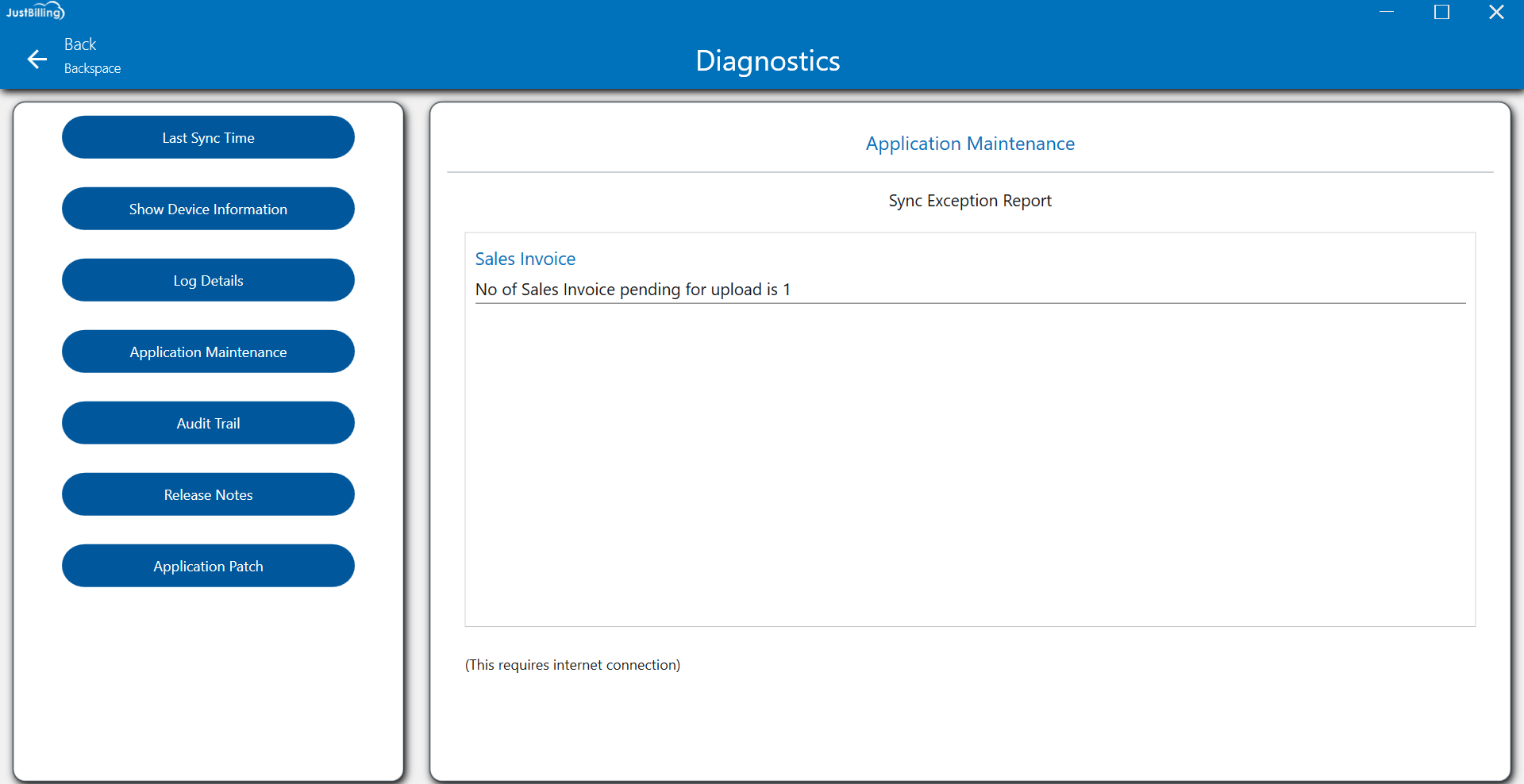Click the Backspace shortcut hint
This screenshot has height=784, width=1524.
coord(92,69)
